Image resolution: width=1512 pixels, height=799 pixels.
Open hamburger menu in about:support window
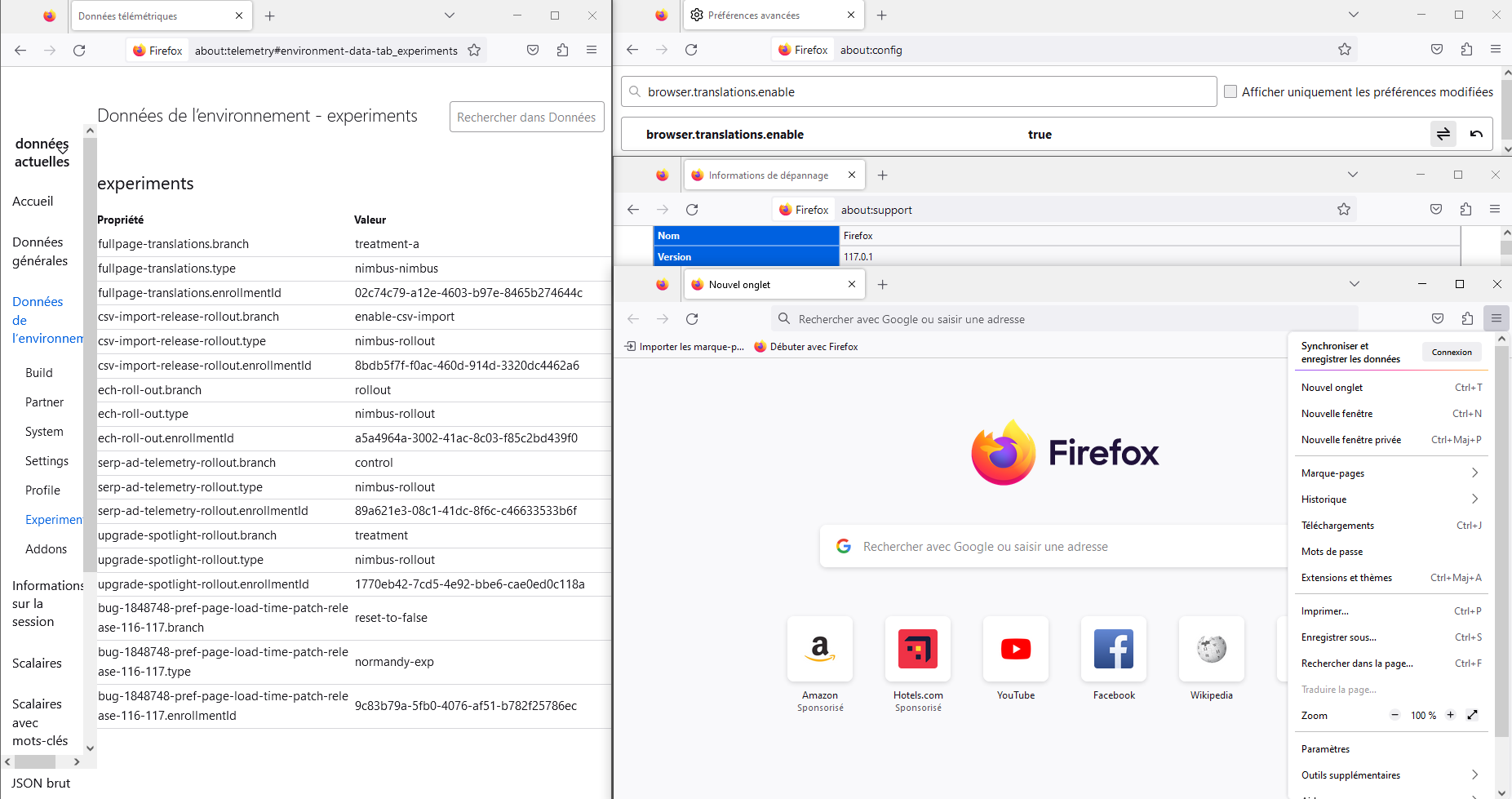1495,210
